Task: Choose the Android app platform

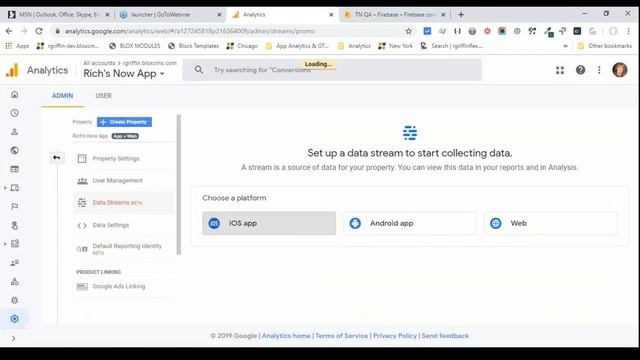Action: click(410, 223)
